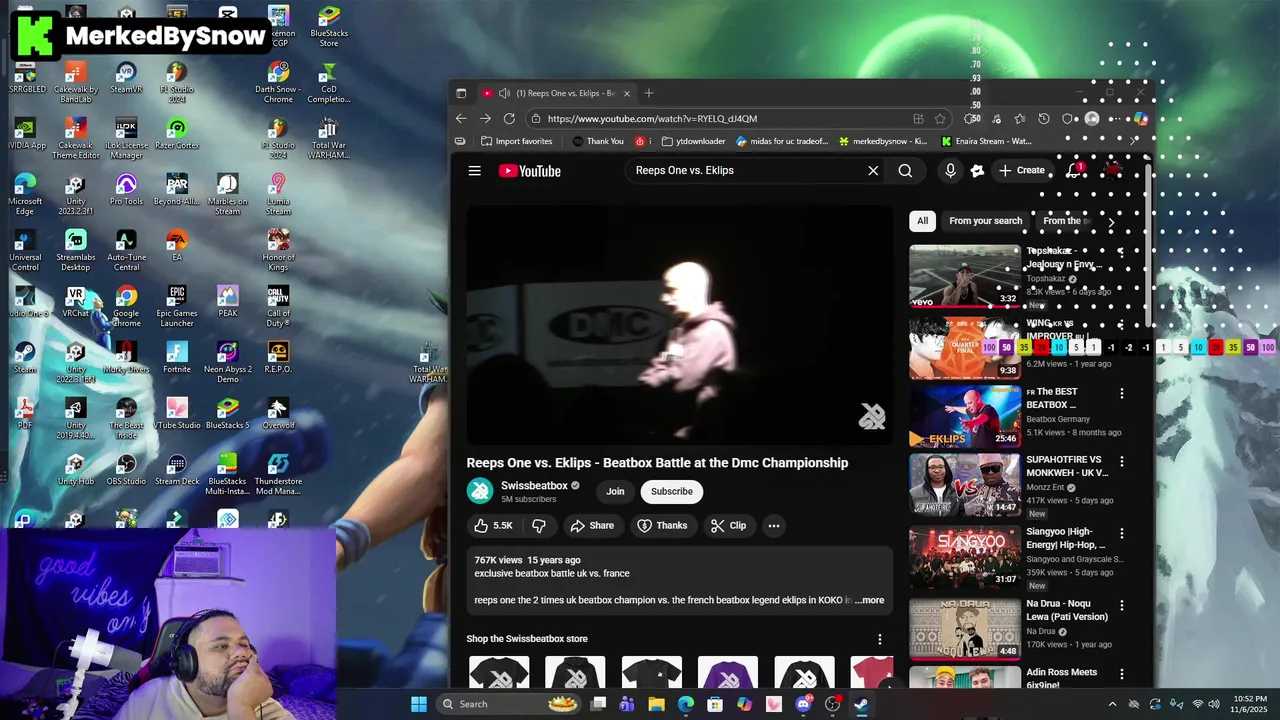Open more actions ellipsis beside Clip
The image size is (1280, 720).
(774, 526)
